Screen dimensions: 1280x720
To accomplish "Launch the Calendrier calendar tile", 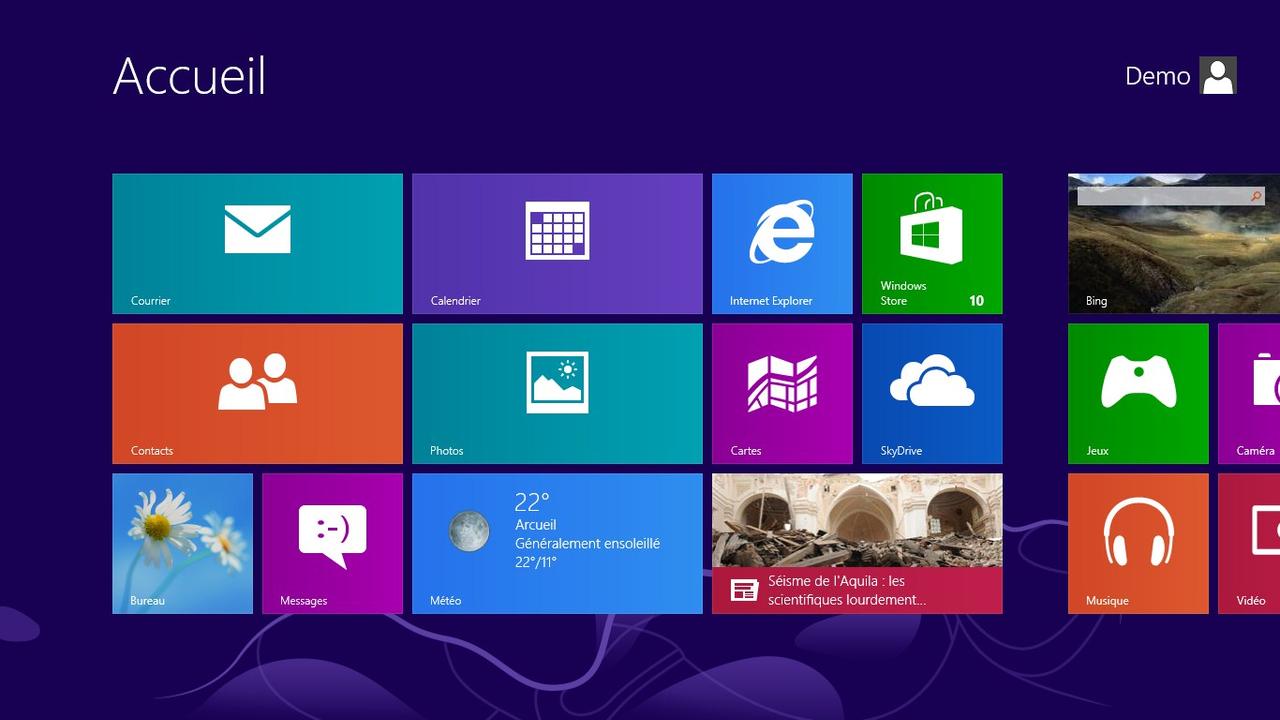I will [x=557, y=243].
